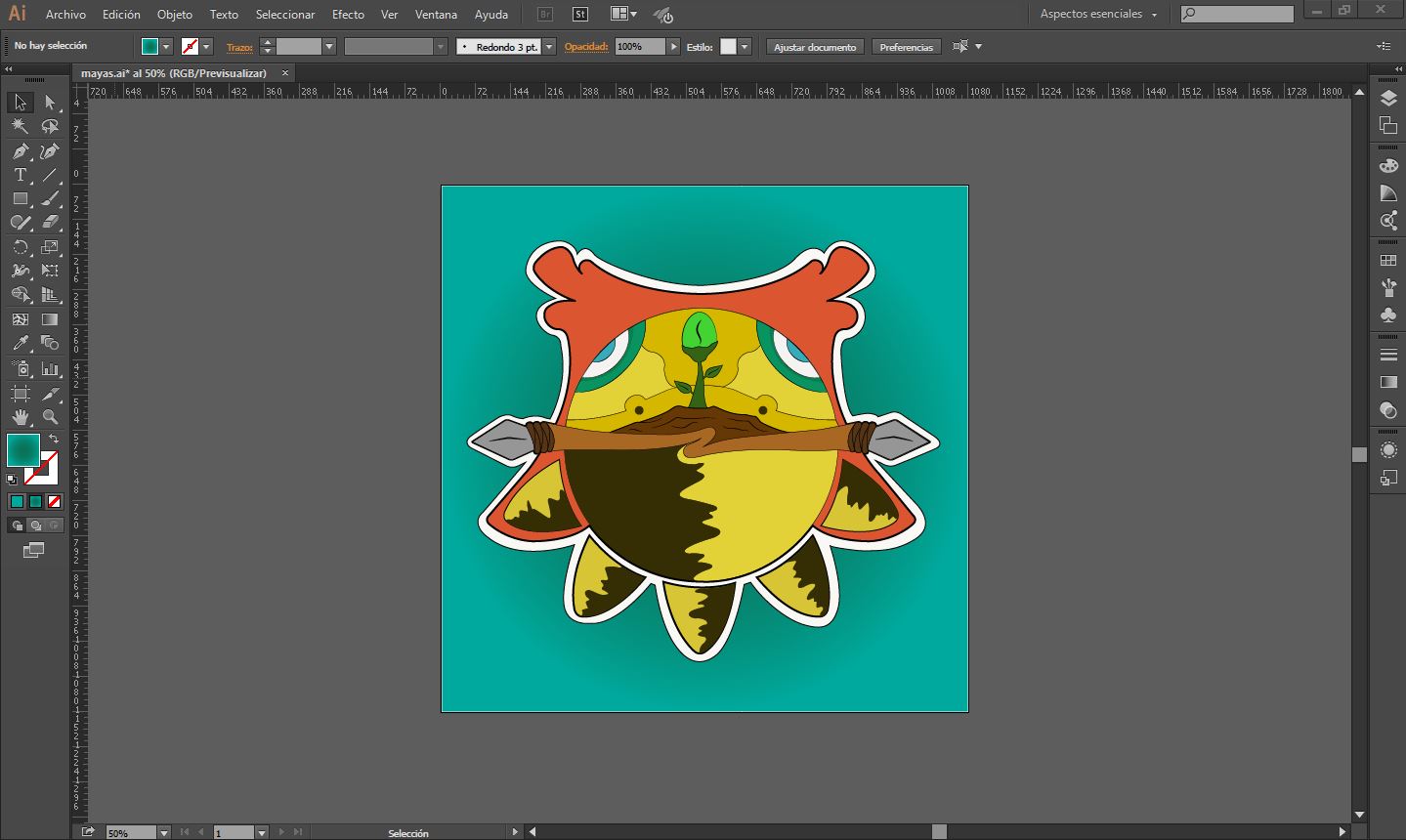
Task: Select the Blend tool
Action: coord(50,343)
